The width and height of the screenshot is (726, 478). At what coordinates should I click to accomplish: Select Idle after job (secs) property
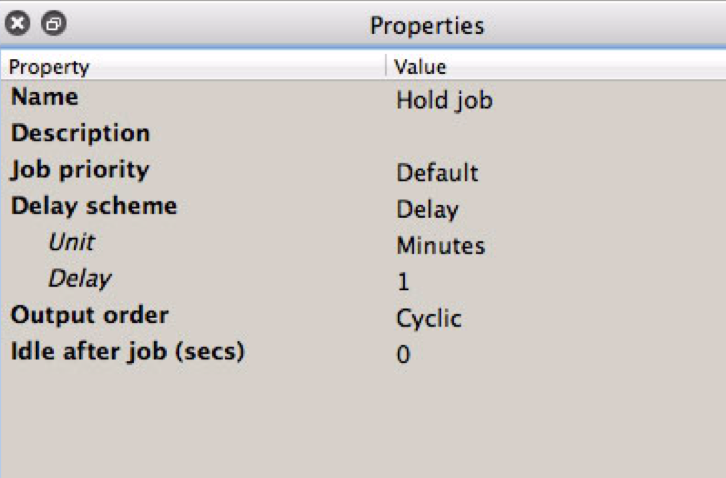(x=128, y=352)
